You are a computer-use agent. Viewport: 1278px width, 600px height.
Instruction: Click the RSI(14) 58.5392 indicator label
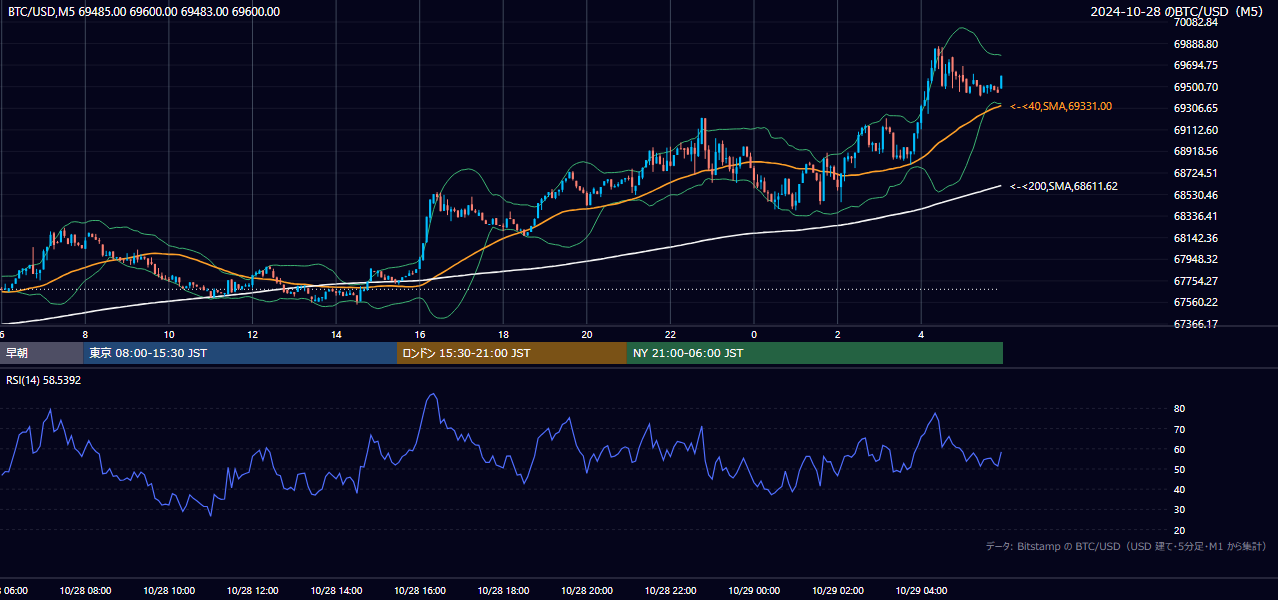[44, 380]
